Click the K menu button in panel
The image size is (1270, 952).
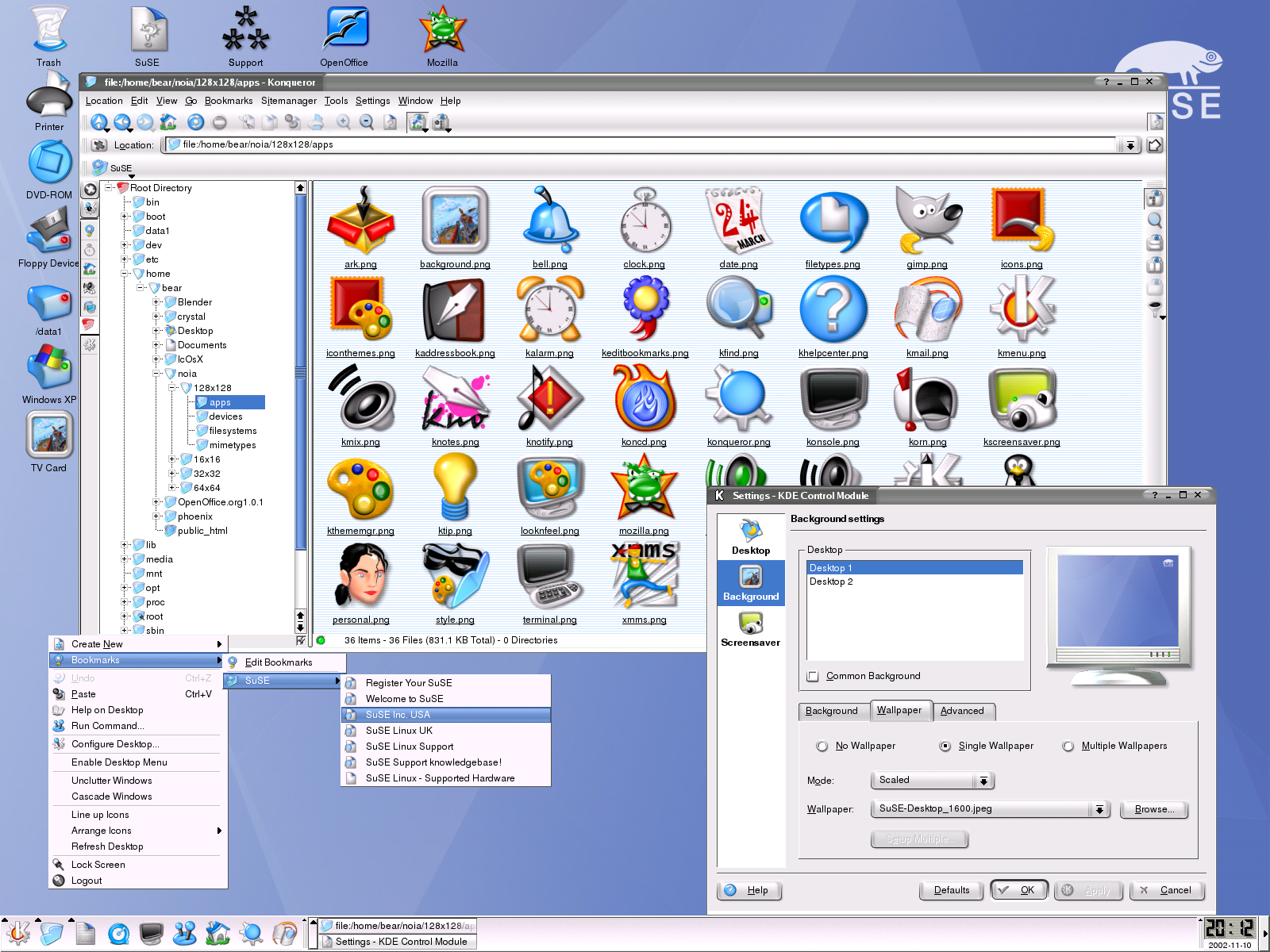pyautogui.click(x=17, y=933)
